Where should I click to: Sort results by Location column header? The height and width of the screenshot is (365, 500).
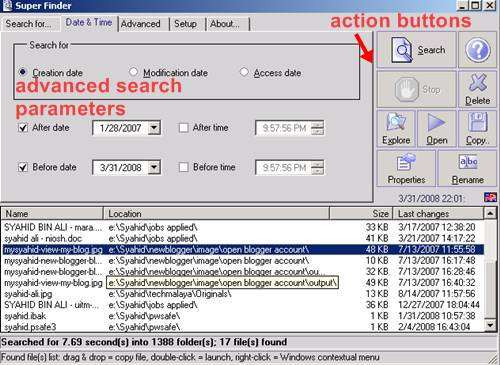[216, 213]
